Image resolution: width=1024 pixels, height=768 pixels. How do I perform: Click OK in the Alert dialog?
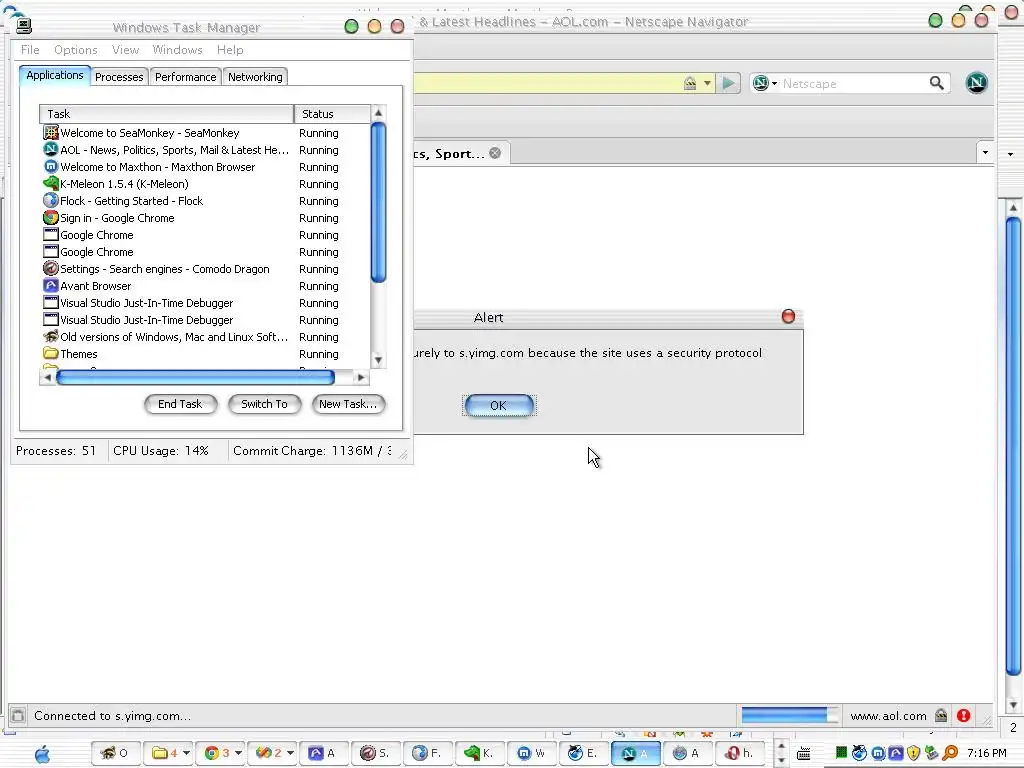[x=499, y=405]
